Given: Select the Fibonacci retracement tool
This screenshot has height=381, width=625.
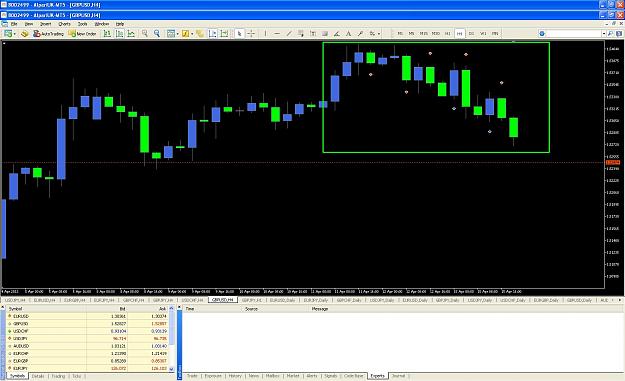Looking at the screenshot, I should 313,34.
